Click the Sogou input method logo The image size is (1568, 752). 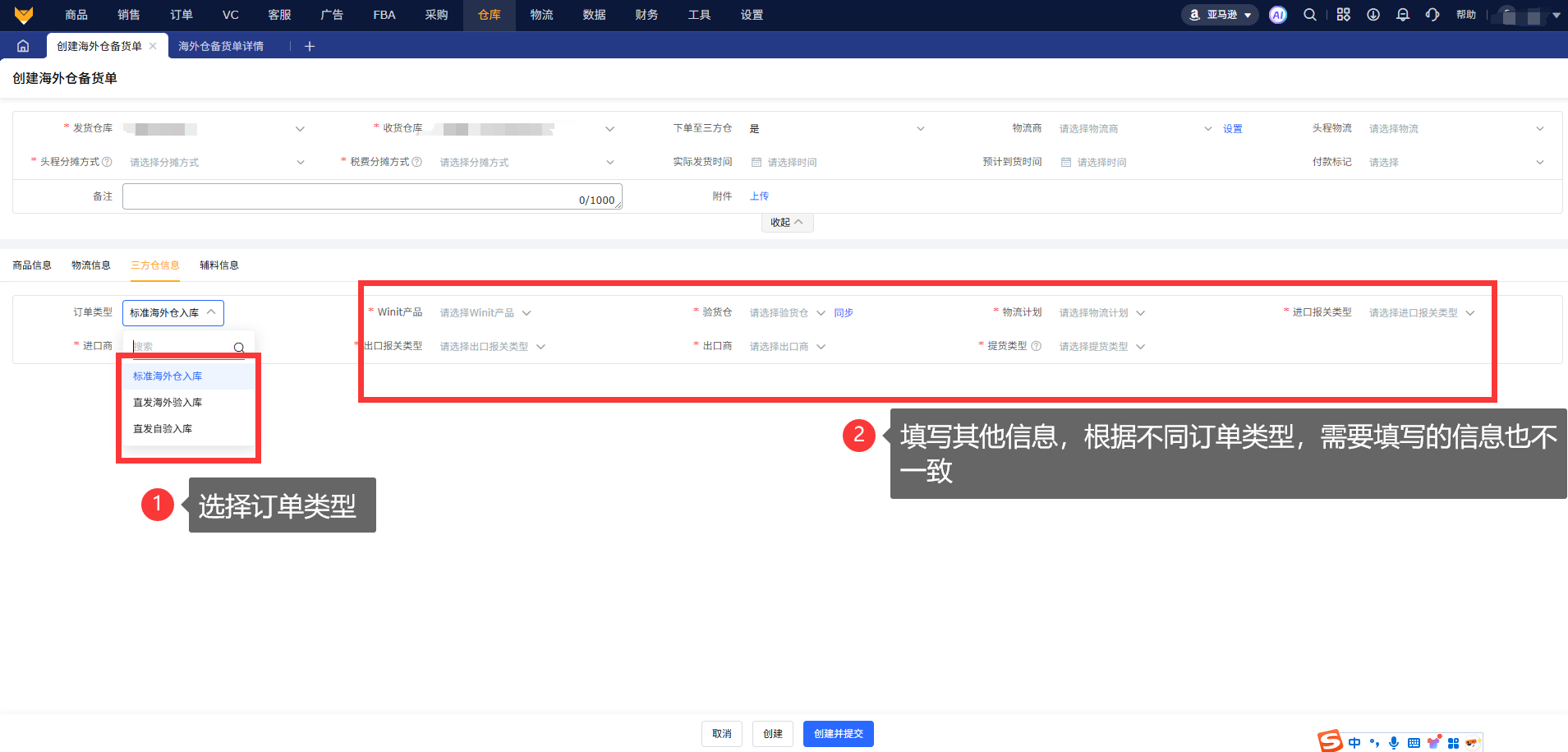pos(1330,741)
